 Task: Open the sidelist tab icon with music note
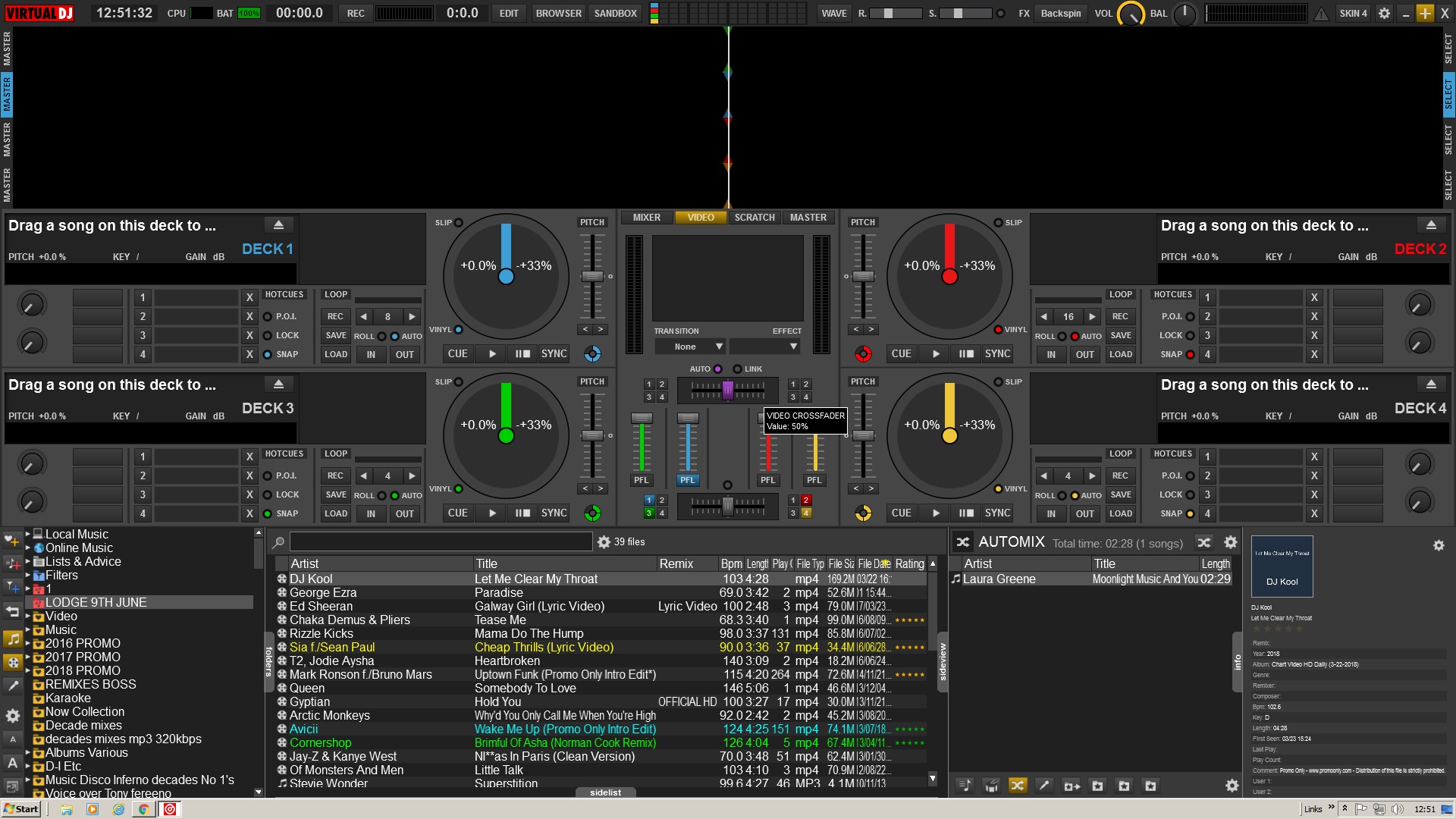point(965,786)
